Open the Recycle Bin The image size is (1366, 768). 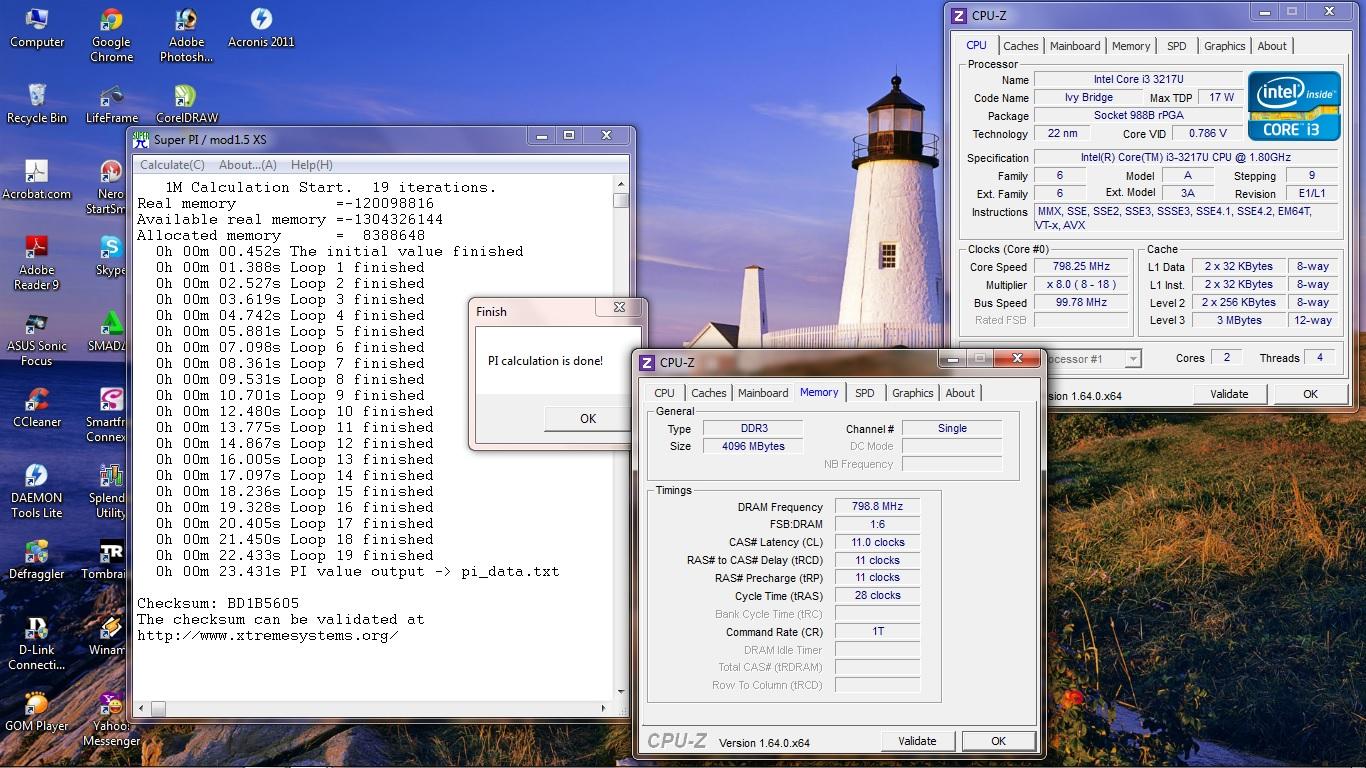pos(37,104)
